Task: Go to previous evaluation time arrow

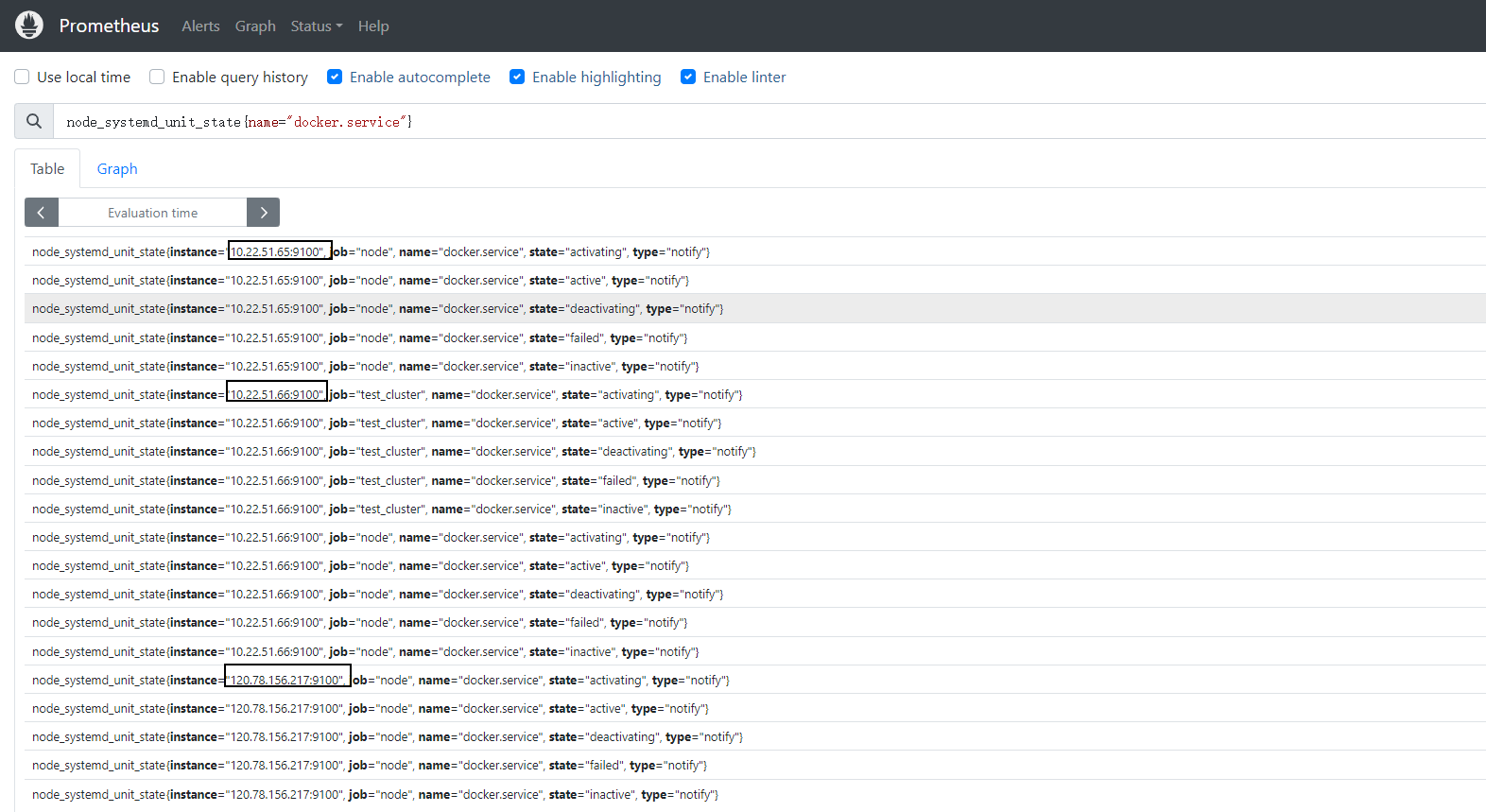Action: point(42,213)
